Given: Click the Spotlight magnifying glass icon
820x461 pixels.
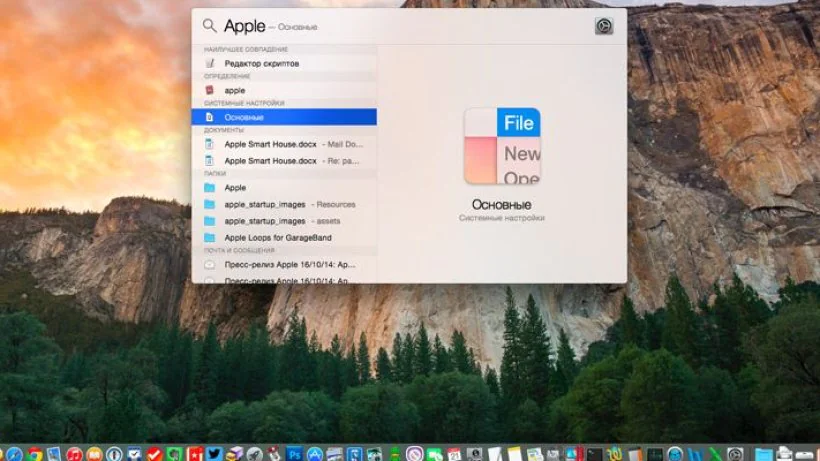Looking at the screenshot, I should 210,26.
